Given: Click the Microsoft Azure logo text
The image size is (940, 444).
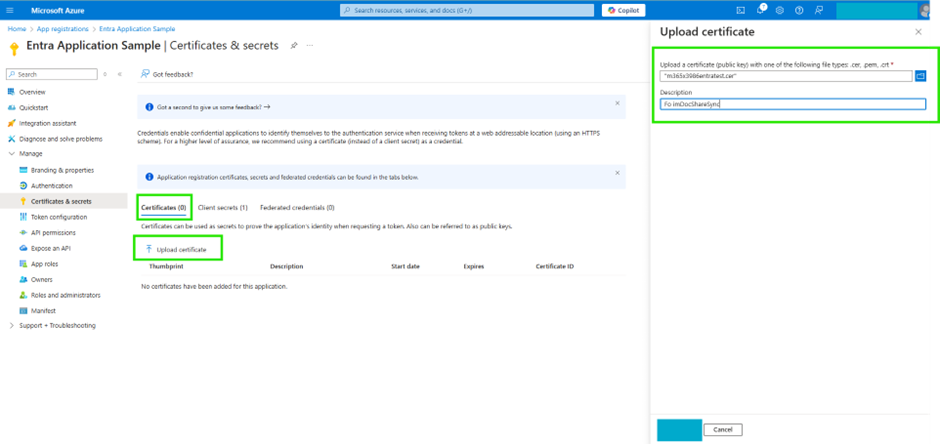Looking at the screenshot, I should tap(58, 11).
